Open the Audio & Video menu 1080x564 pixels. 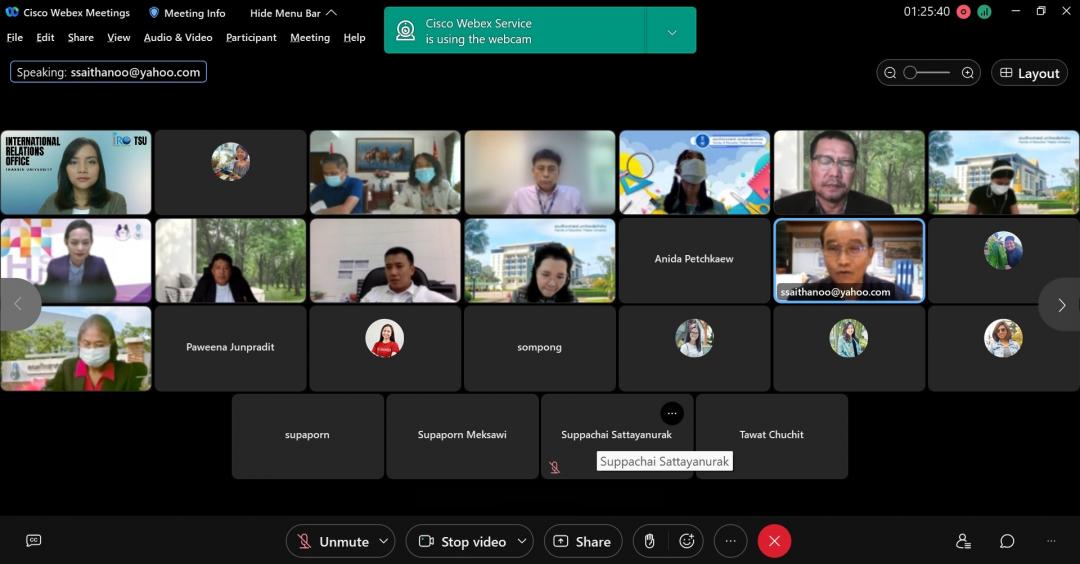[178, 37]
